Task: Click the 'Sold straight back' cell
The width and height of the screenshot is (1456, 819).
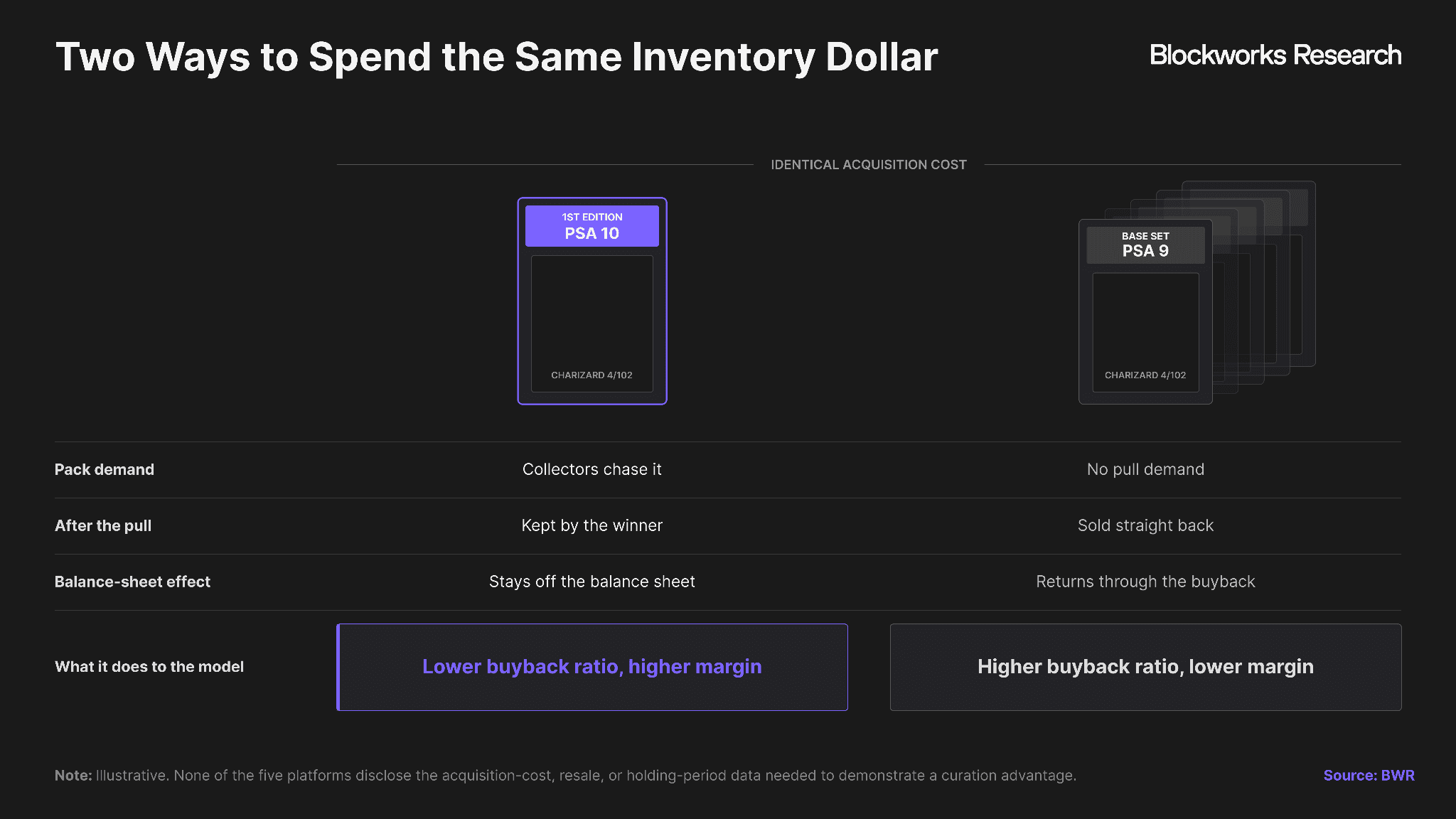Action: [x=1145, y=525]
